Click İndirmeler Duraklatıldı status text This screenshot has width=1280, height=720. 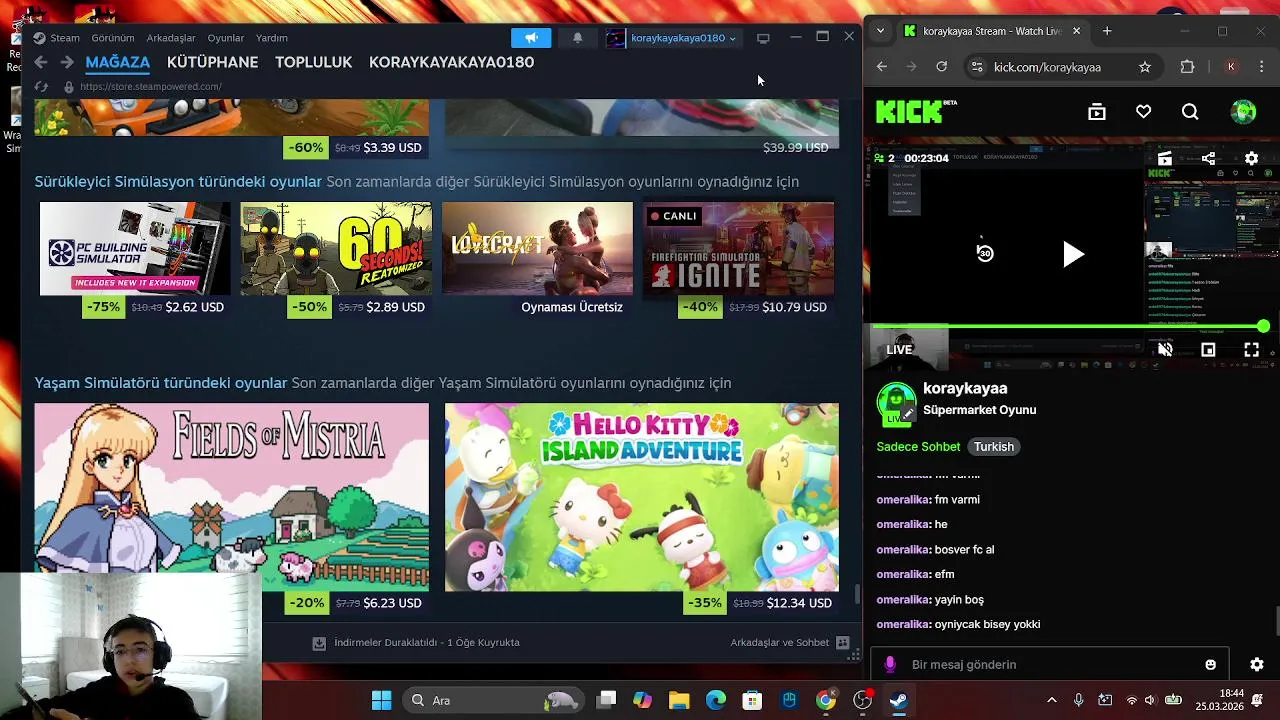click(x=427, y=643)
